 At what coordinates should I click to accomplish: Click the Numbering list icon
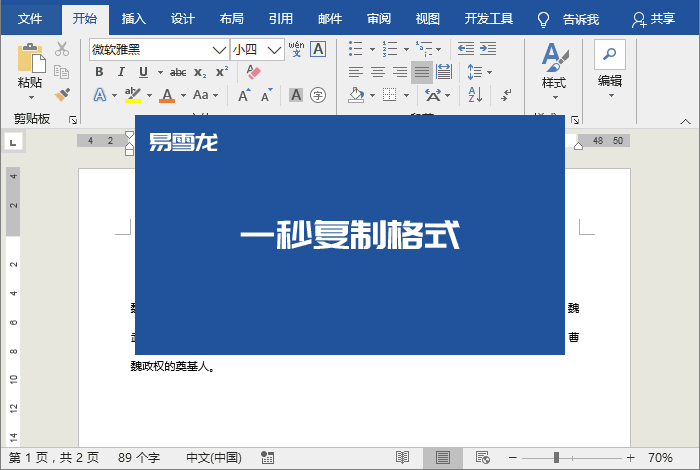tap(389, 48)
